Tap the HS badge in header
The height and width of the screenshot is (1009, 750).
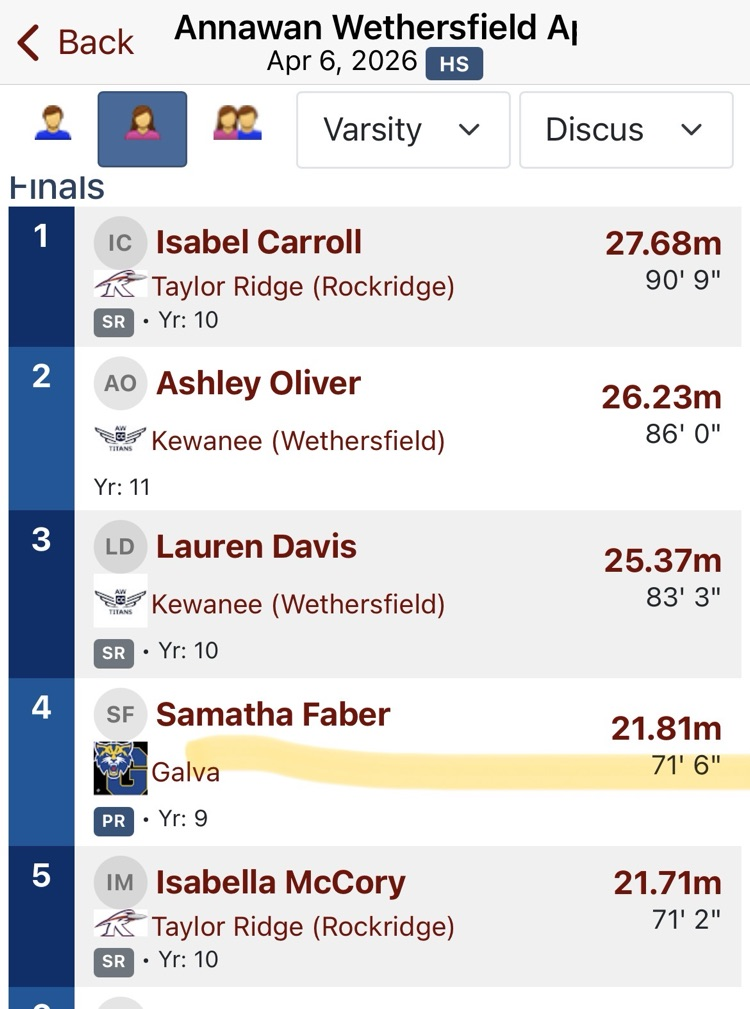(454, 64)
